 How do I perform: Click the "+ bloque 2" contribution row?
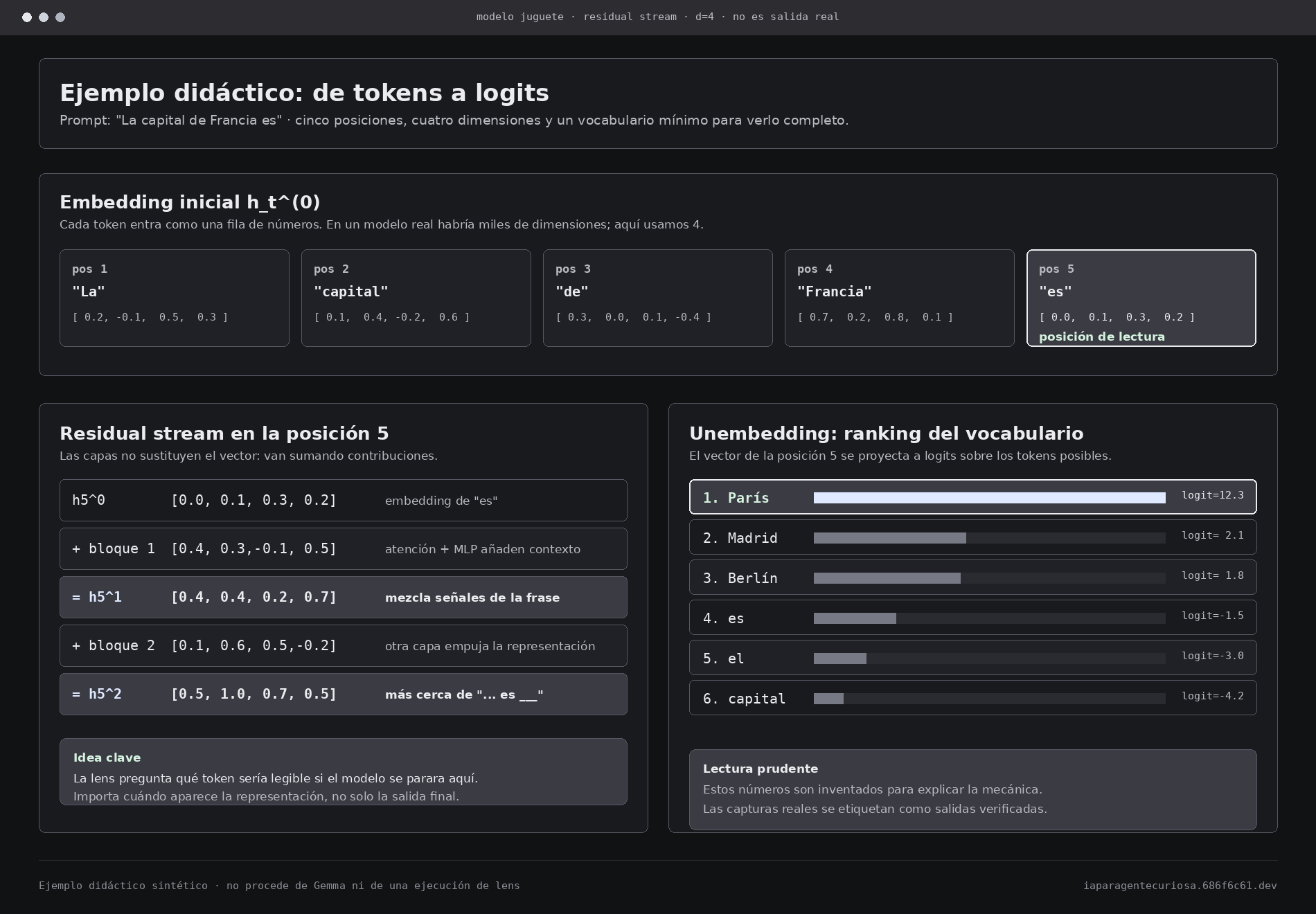click(x=344, y=645)
